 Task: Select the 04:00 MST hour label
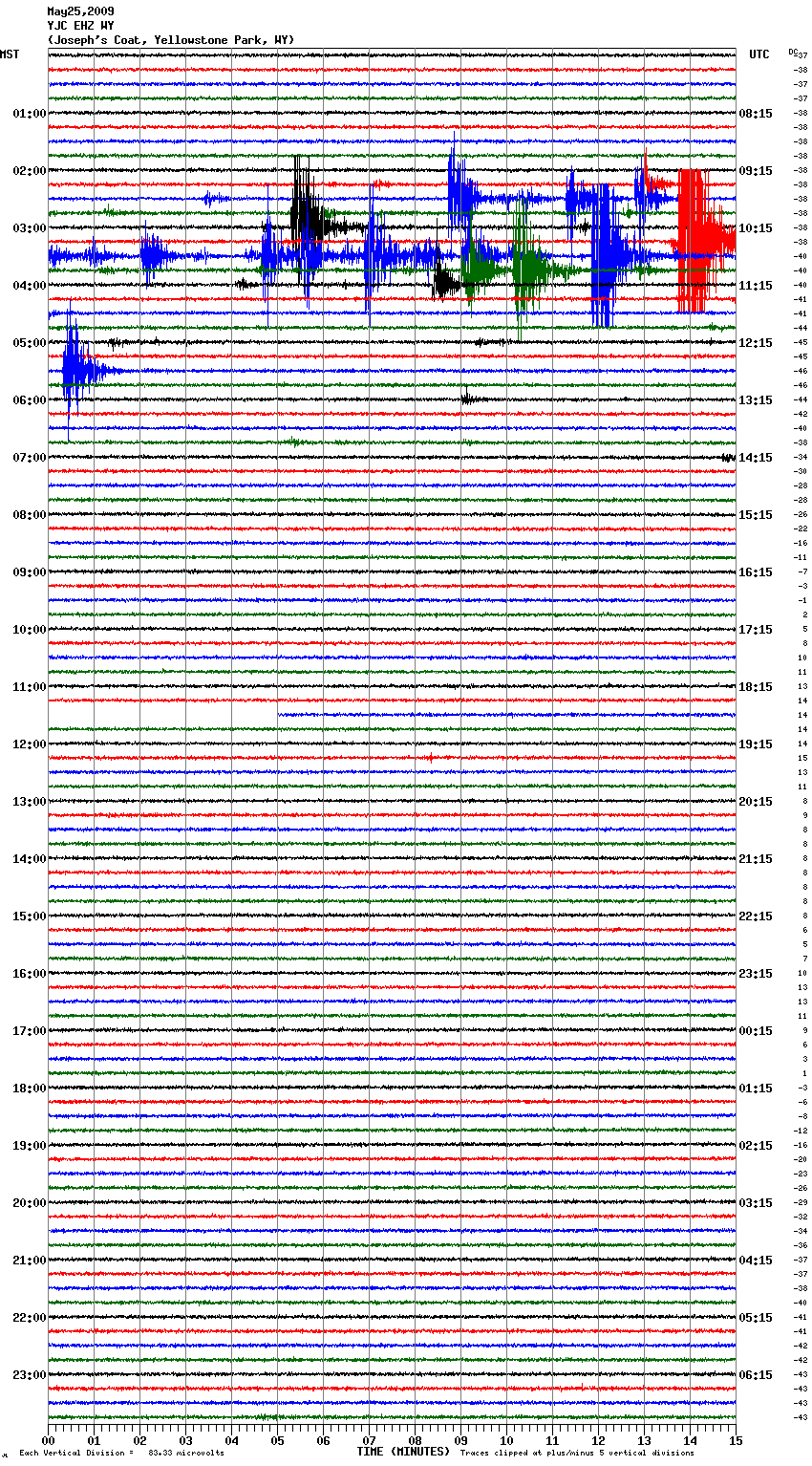click(x=30, y=286)
